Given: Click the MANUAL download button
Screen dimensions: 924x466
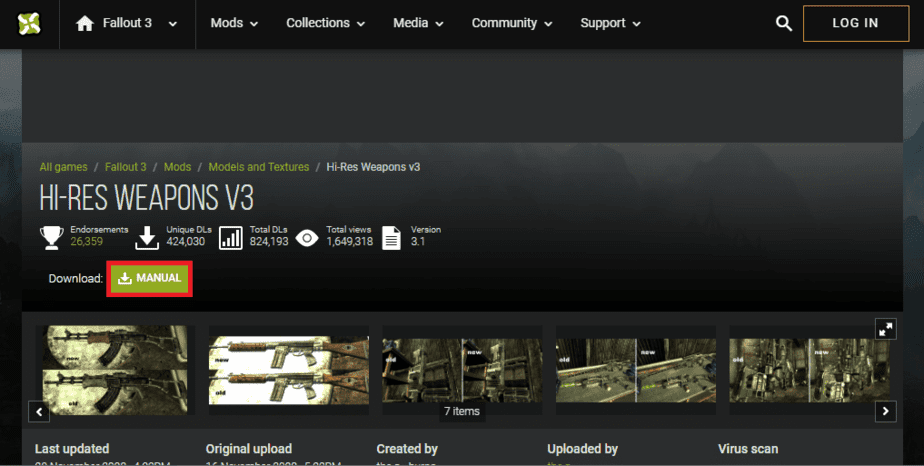Looking at the screenshot, I should coord(150,278).
